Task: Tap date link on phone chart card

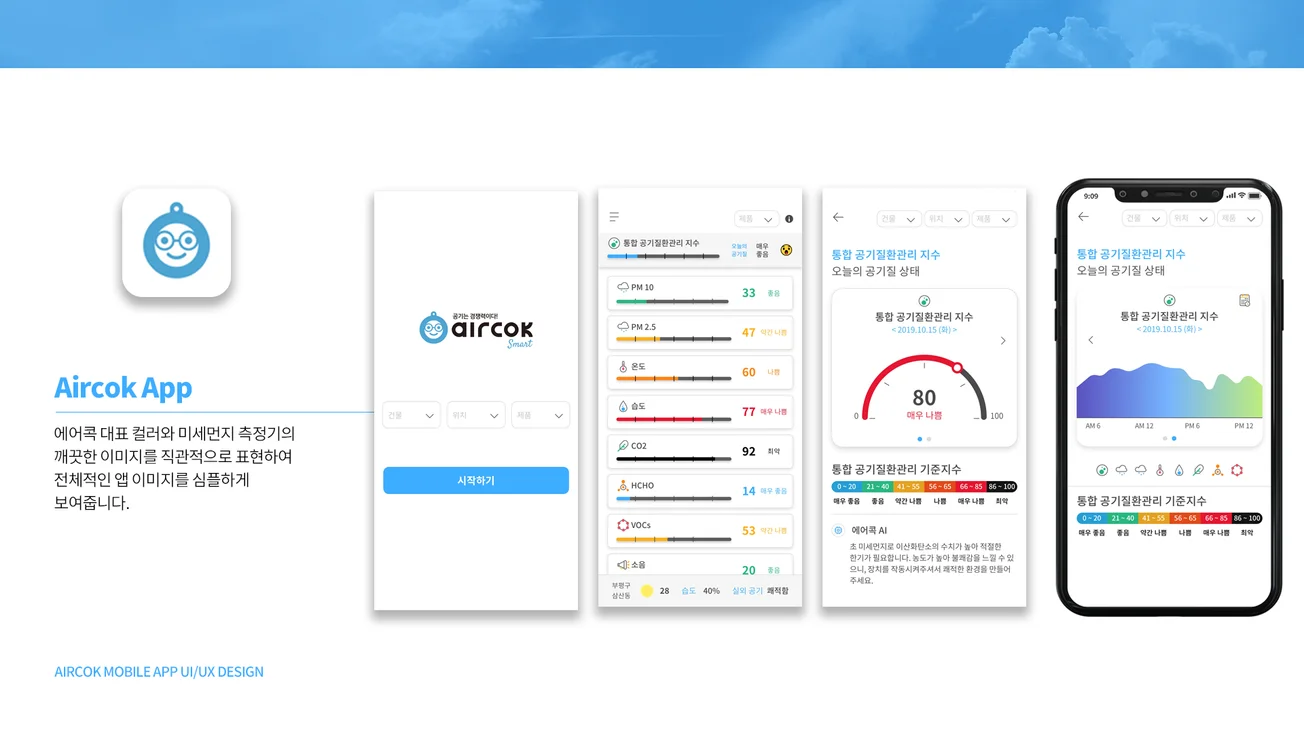Action: click(x=1169, y=329)
